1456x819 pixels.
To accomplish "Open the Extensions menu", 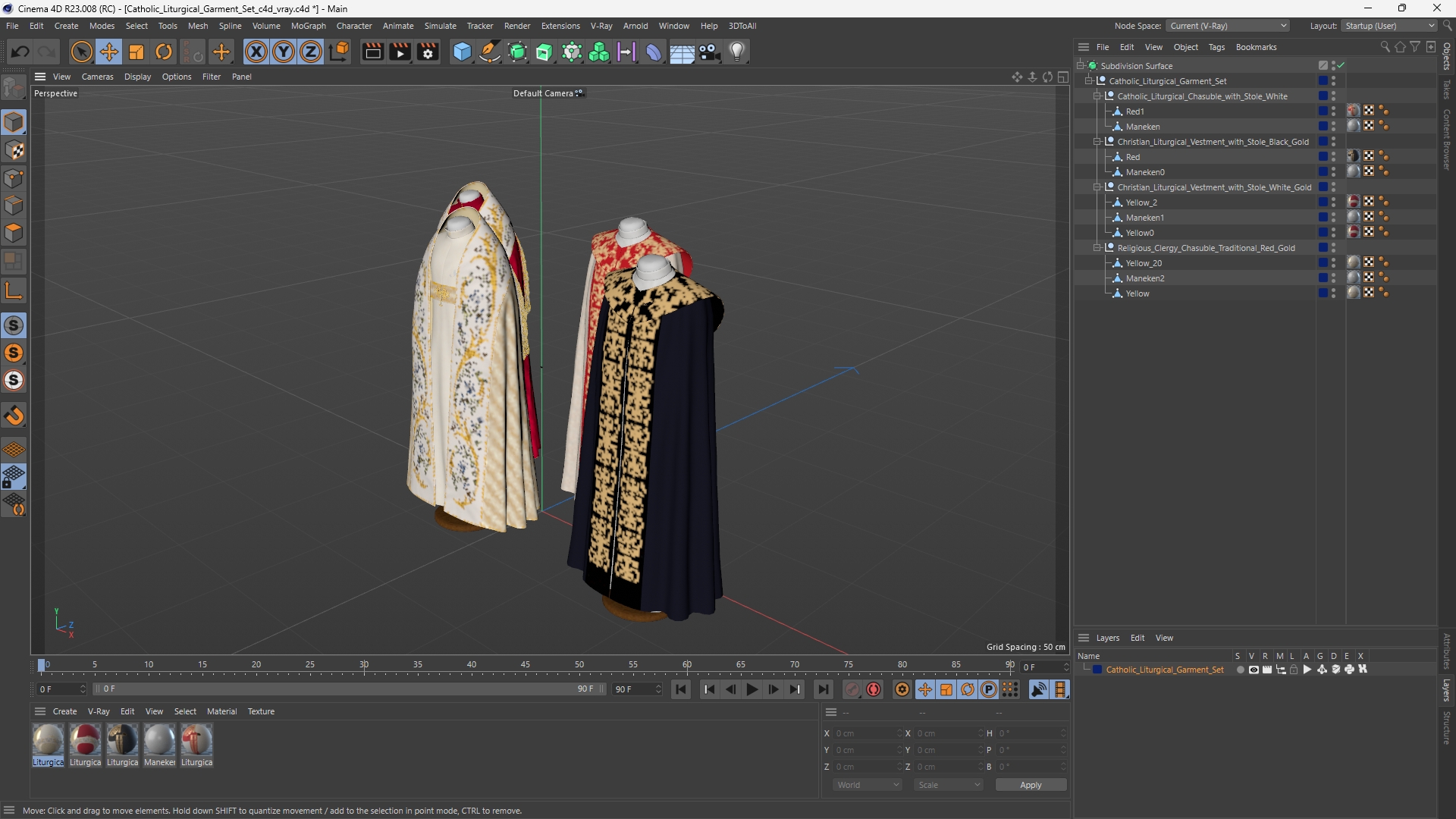I will (560, 26).
